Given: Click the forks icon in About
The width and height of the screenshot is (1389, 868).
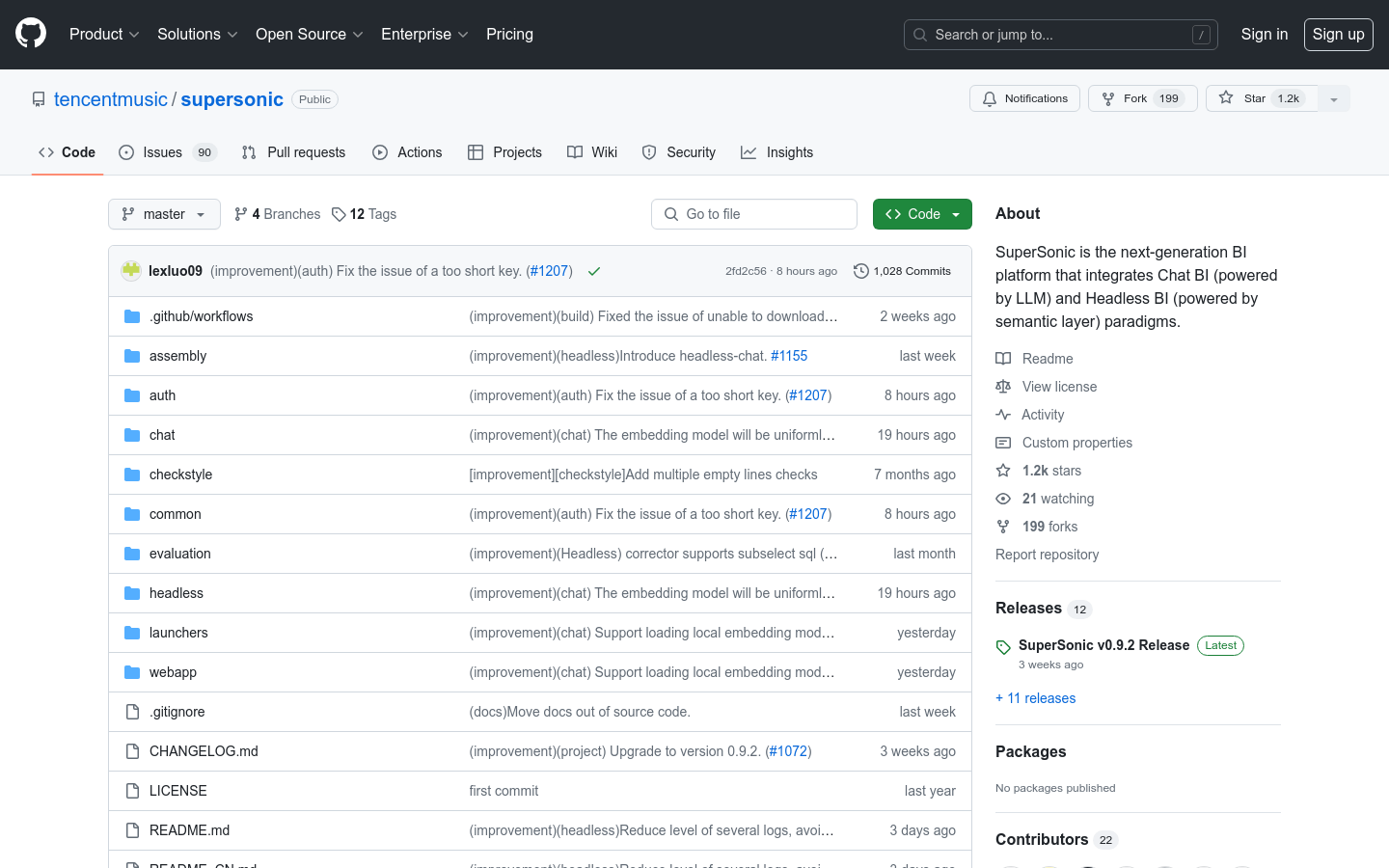Looking at the screenshot, I should coord(1003,527).
